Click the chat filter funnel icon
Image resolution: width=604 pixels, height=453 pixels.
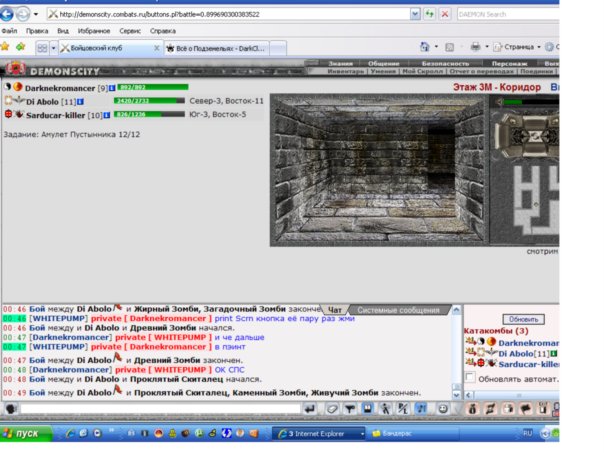point(349,409)
